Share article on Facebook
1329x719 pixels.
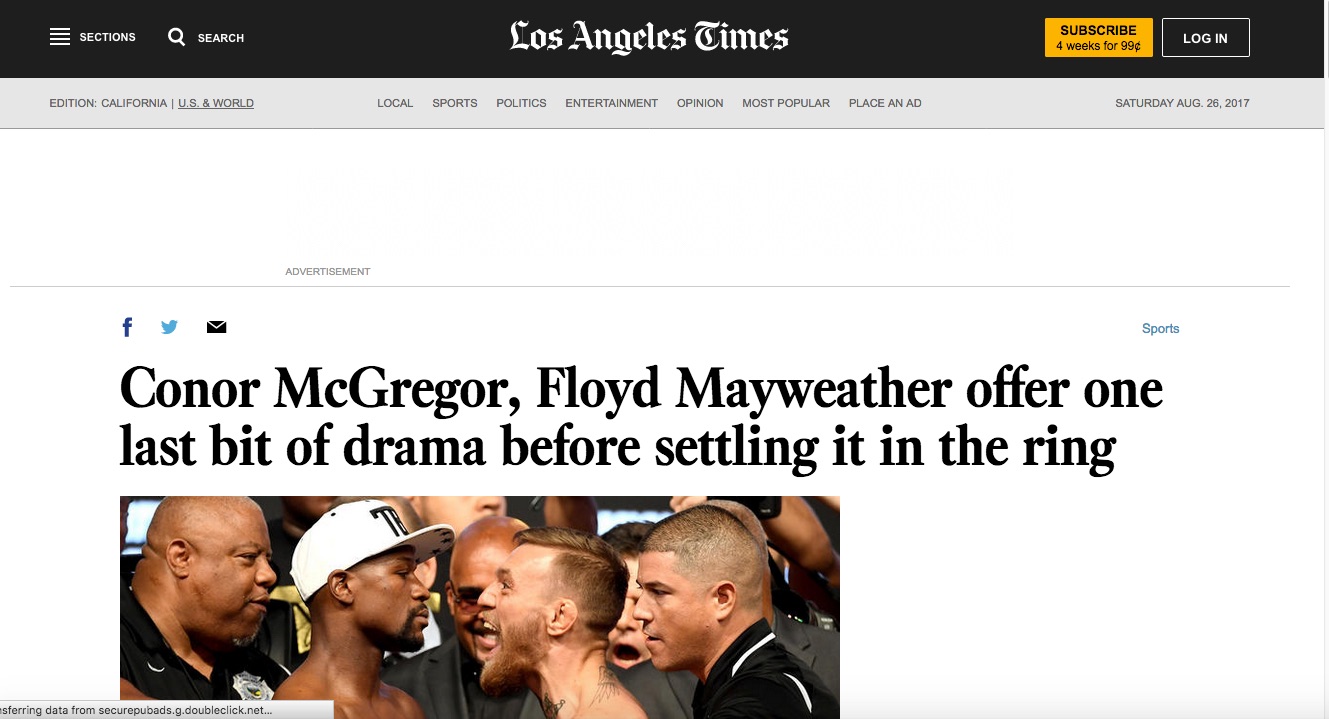click(127, 327)
